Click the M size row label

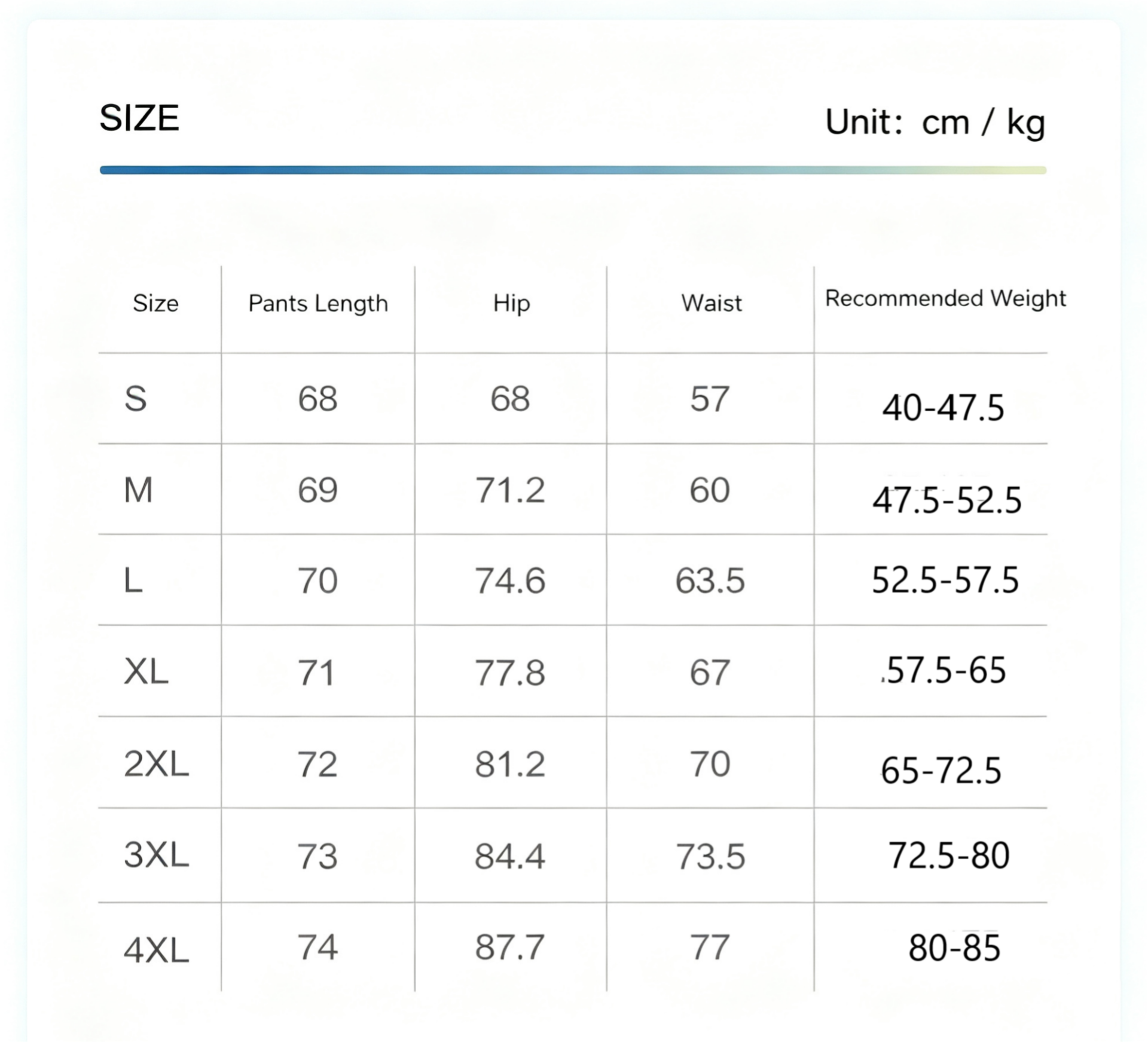138,490
